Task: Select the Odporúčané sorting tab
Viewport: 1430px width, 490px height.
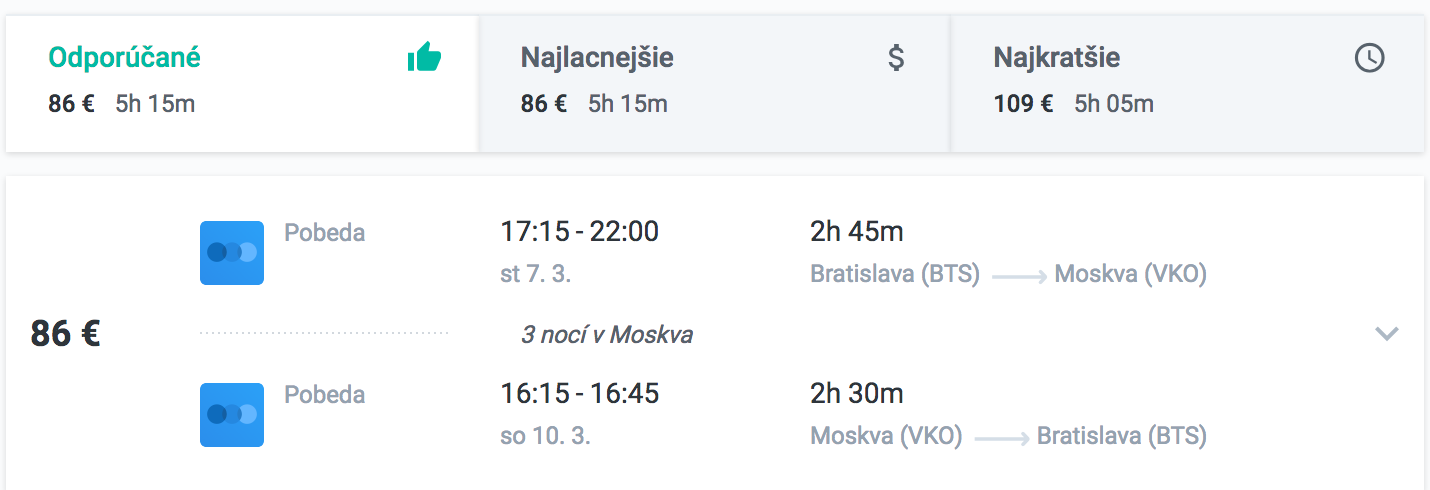Action: [242, 83]
